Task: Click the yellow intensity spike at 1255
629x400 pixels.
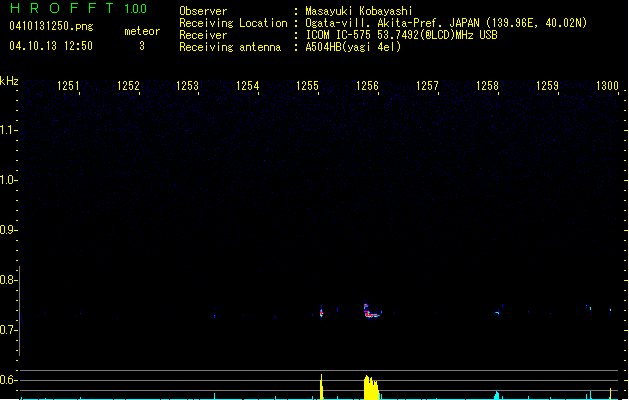Action: [x=321, y=387]
